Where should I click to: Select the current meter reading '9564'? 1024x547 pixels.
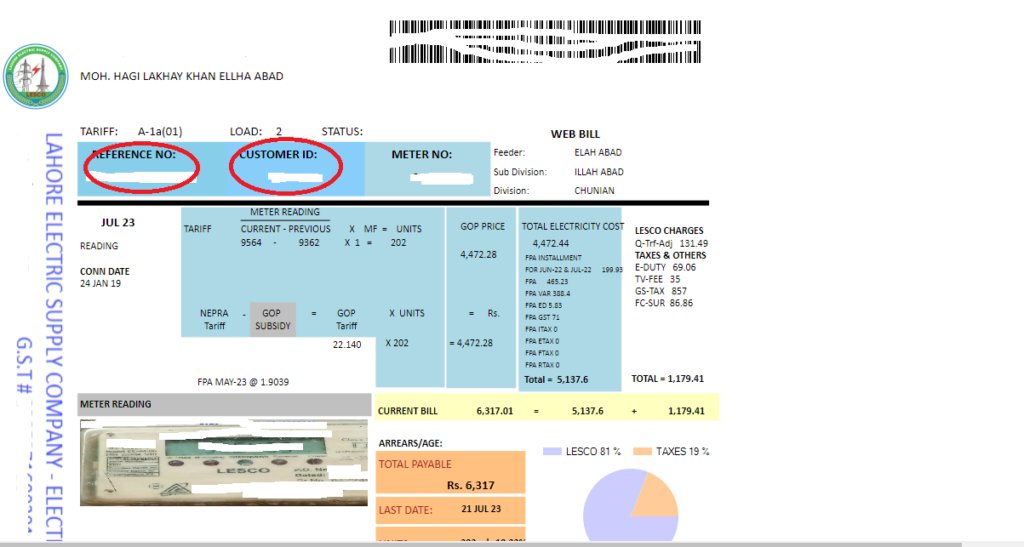coord(251,242)
